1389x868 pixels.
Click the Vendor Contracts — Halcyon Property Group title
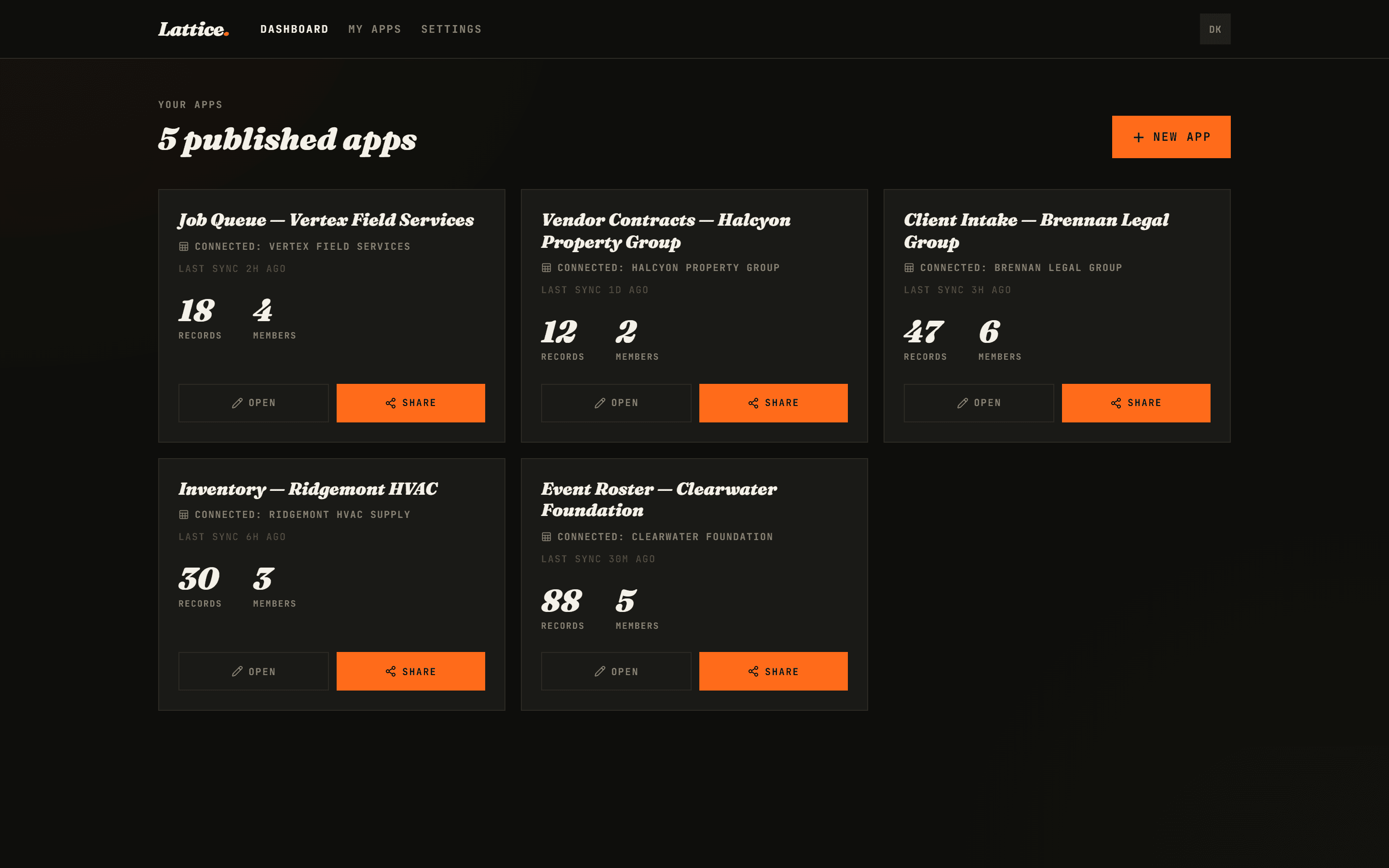[x=666, y=231]
